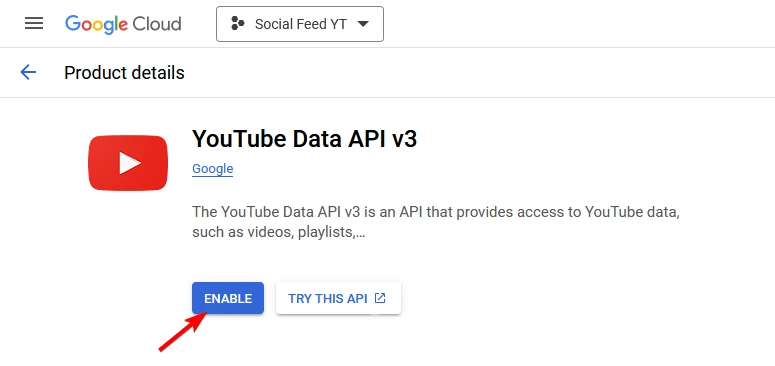Click the Product details heading

click(x=124, y=73)
